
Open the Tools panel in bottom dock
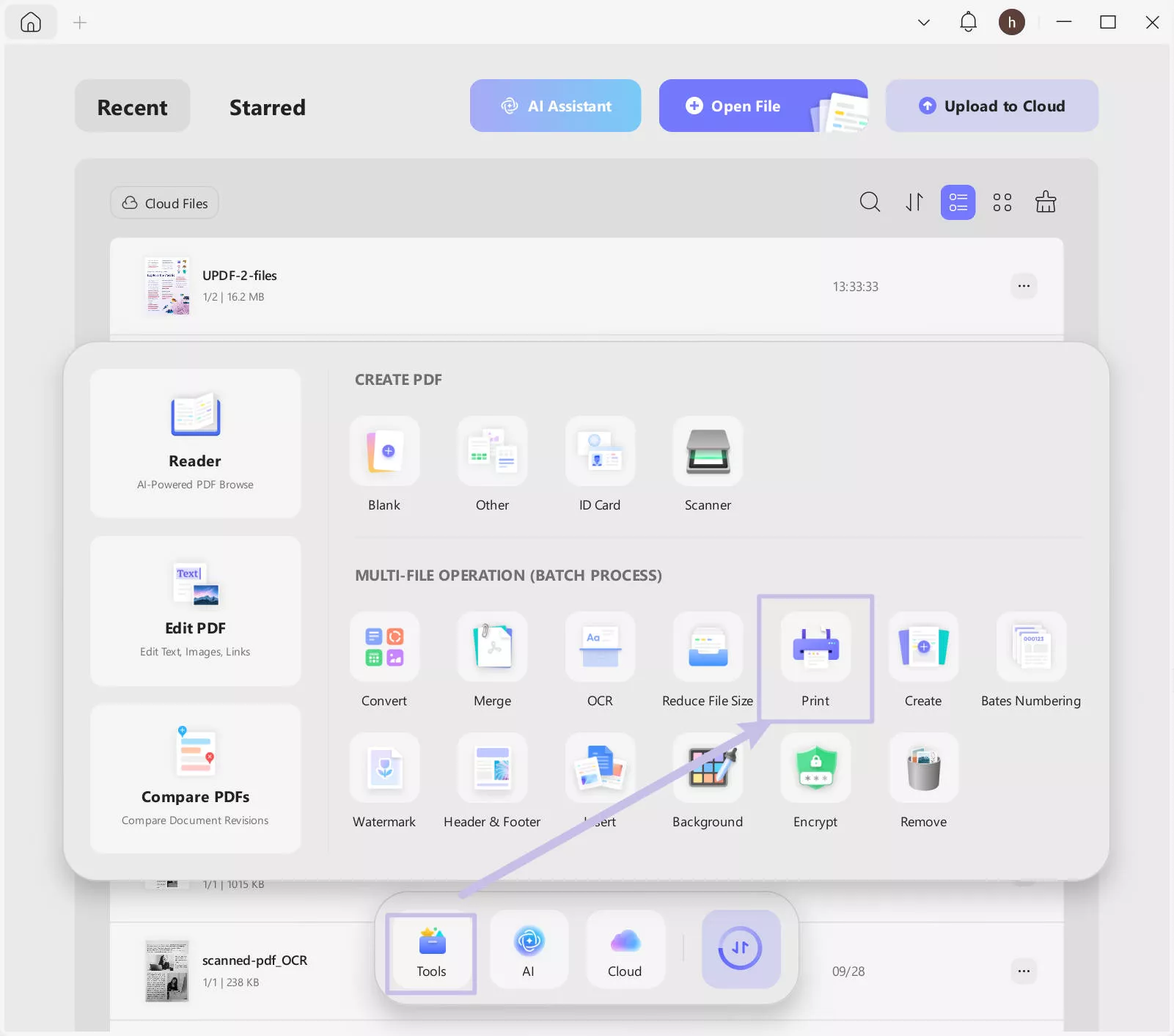pyautogui.click(x=431, y=952)
